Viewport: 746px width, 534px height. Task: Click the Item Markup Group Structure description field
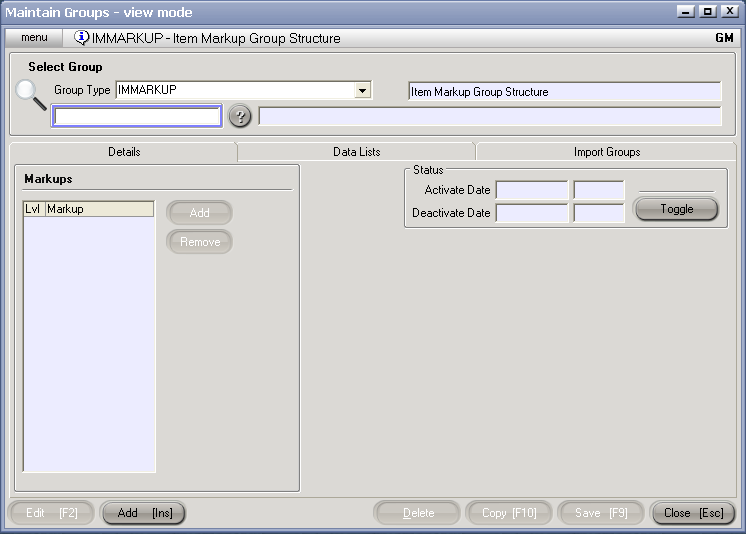click(x=565, y=91)
